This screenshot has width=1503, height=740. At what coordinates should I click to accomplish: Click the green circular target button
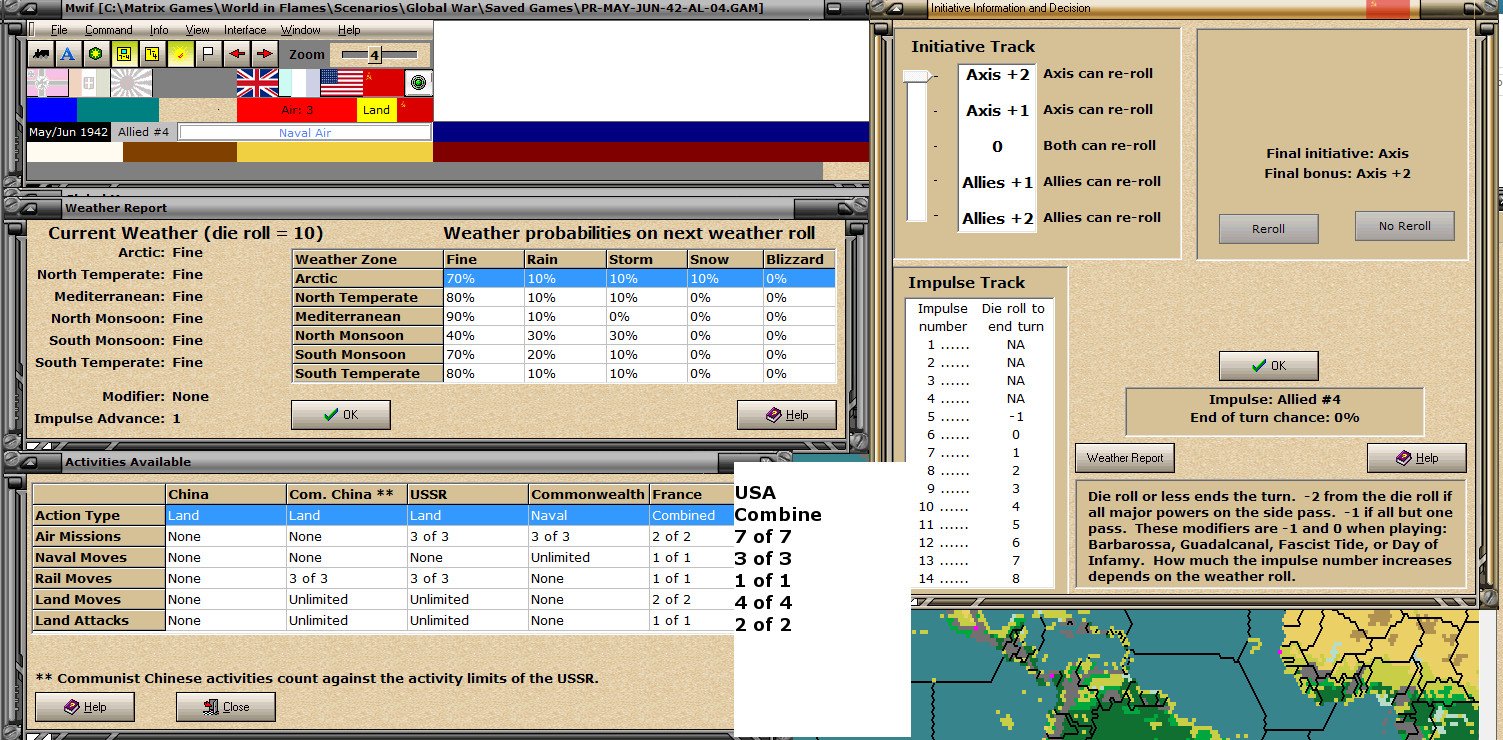tap(419, 83)
